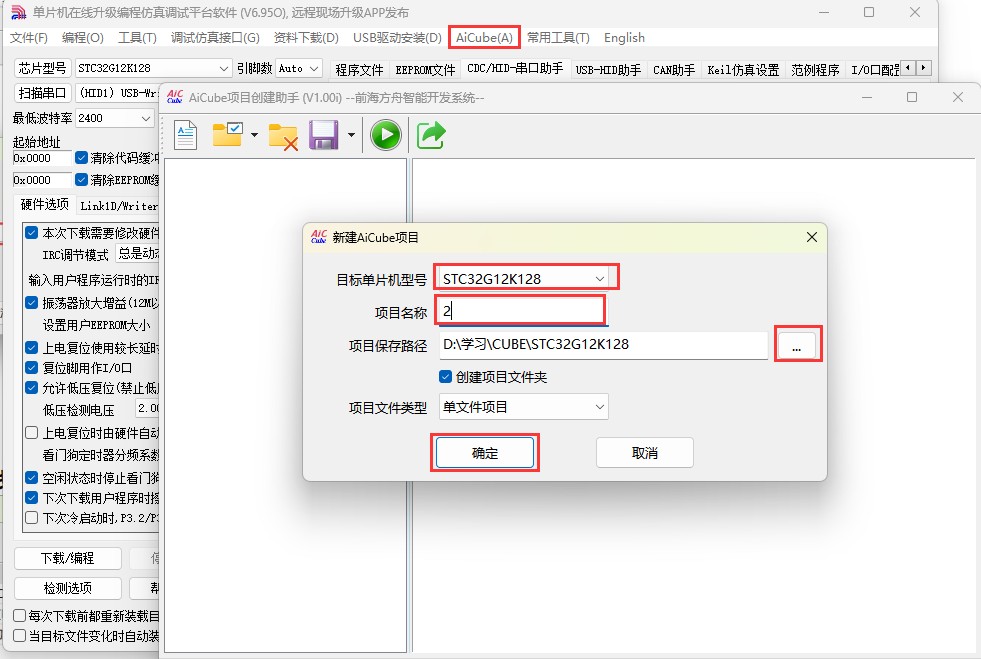Toggle the 清除EEPROM缓冲 checkbox

click(81, 180)
